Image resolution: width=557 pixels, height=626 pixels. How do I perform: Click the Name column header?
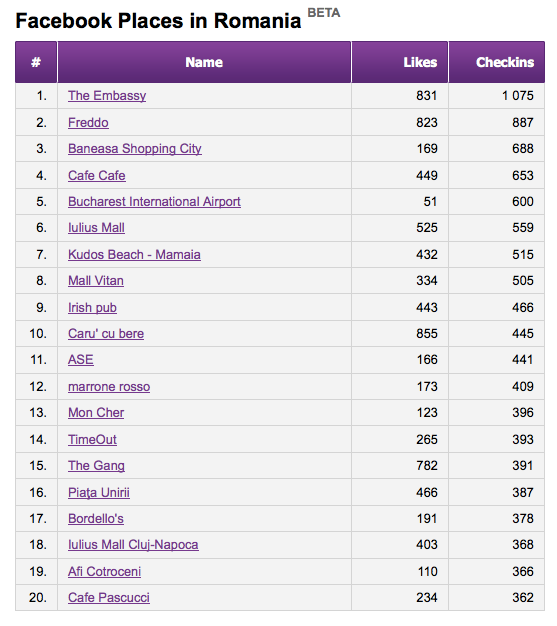click(204, 62)
